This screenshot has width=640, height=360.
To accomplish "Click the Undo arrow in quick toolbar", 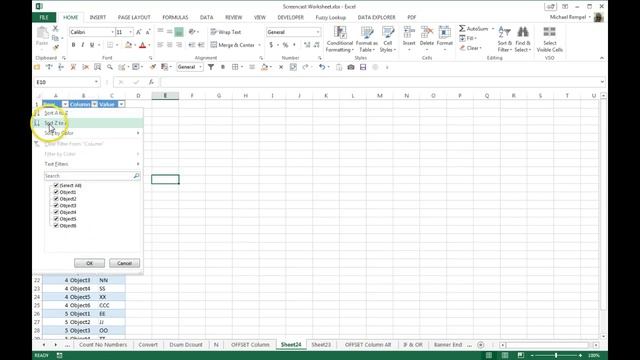I will point(322,67).
